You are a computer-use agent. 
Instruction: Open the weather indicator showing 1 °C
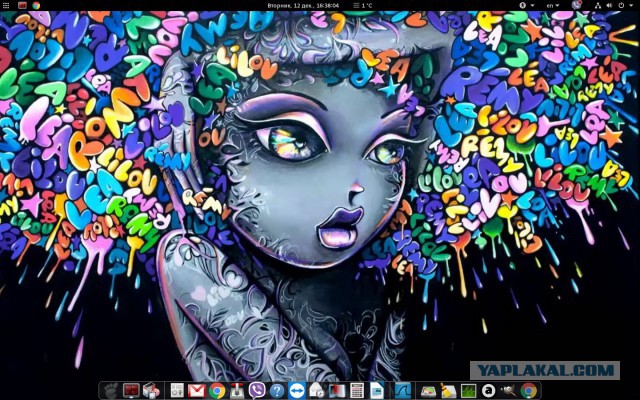[x=363, y=6]
